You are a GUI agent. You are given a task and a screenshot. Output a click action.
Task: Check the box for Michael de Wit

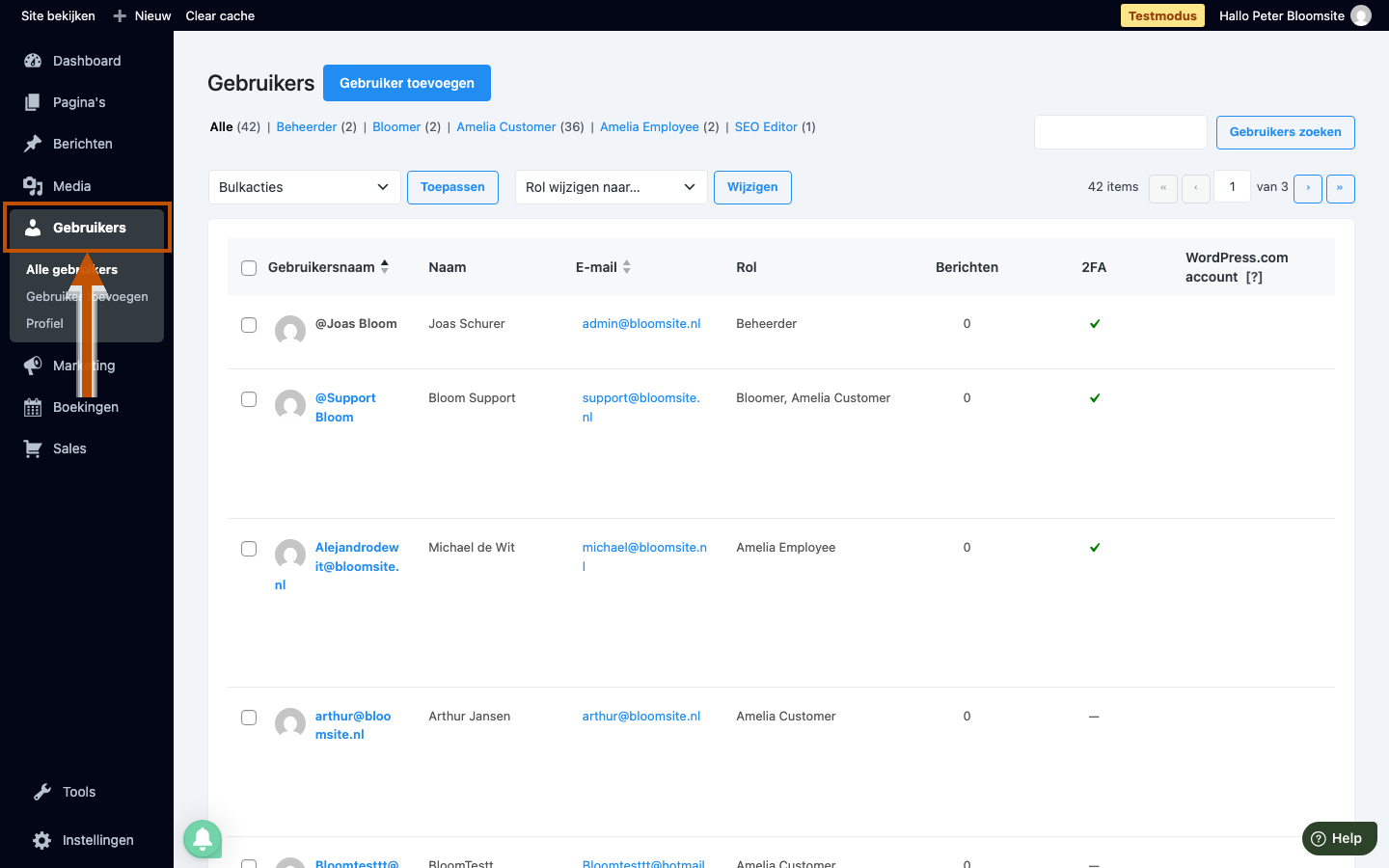(249, 549)
